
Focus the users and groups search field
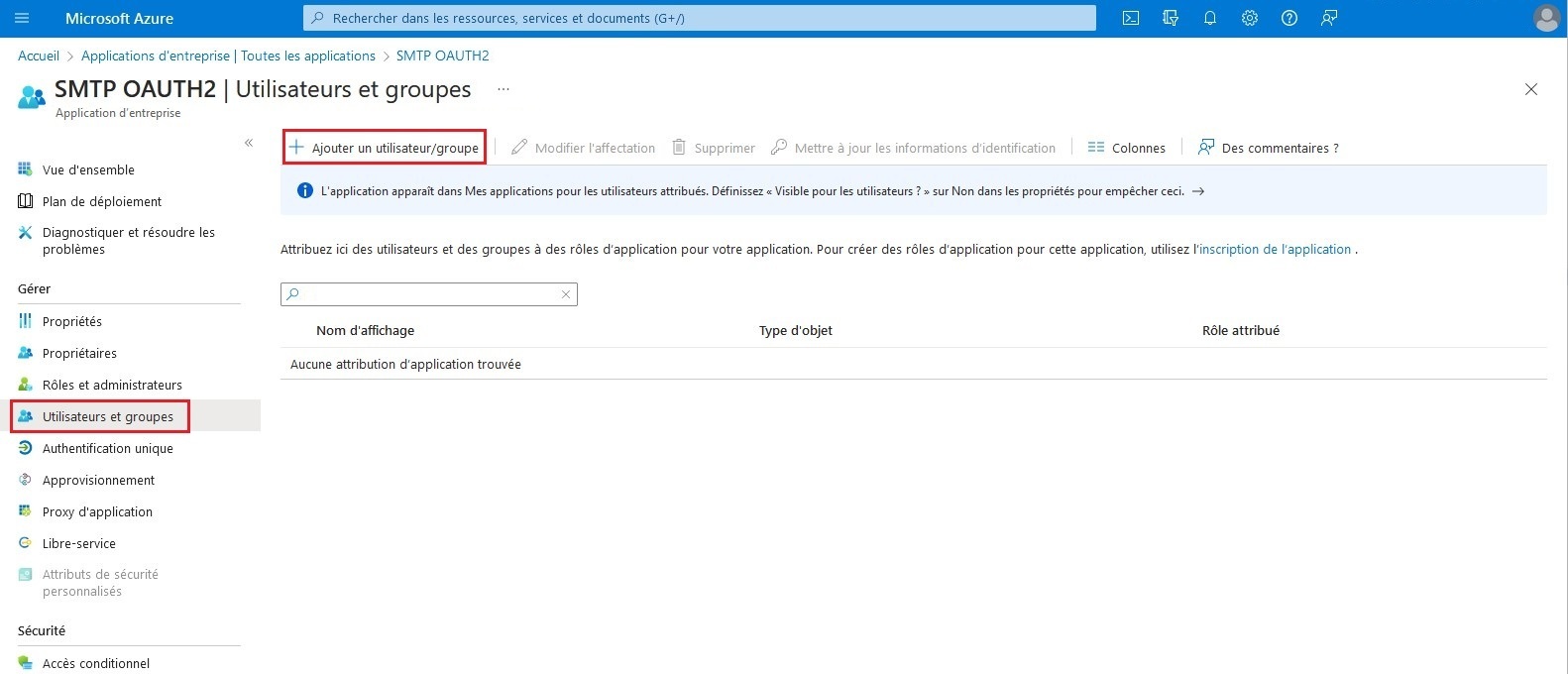coord(428,294)
